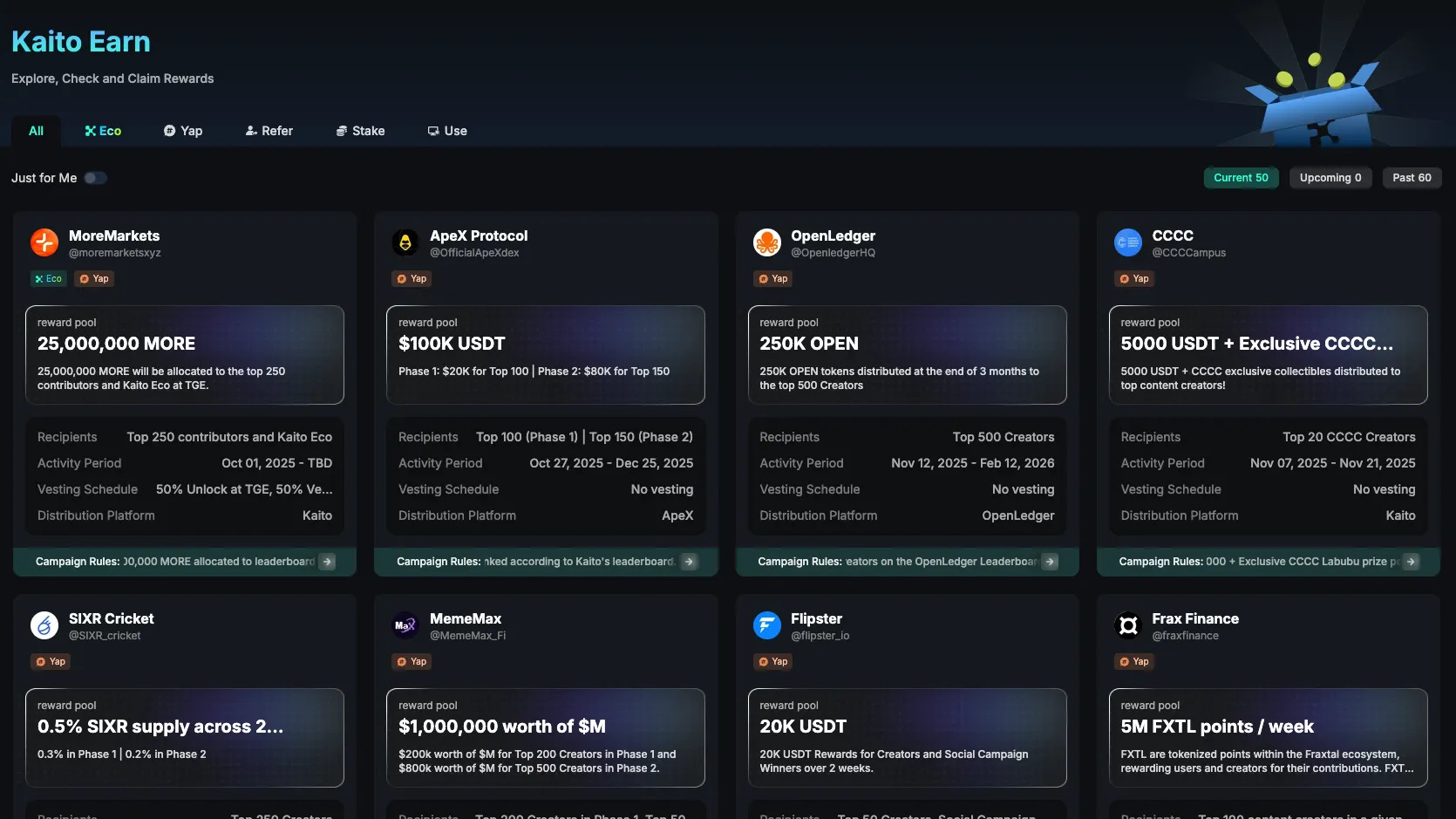Click the ApeX Protocol card title
Image resolution: width=1456 pixels, height=819 pixels.
479,235
